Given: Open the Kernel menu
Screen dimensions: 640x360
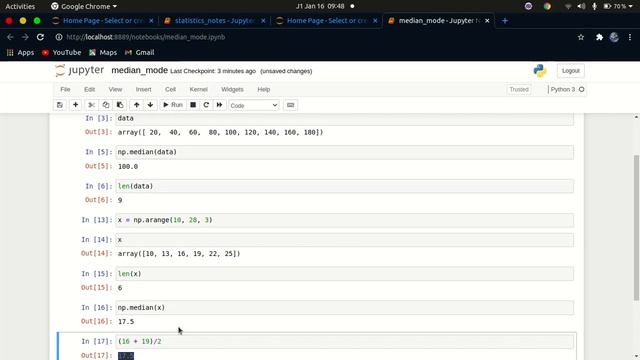Looking at the screenshot, I should click(198, 89).
